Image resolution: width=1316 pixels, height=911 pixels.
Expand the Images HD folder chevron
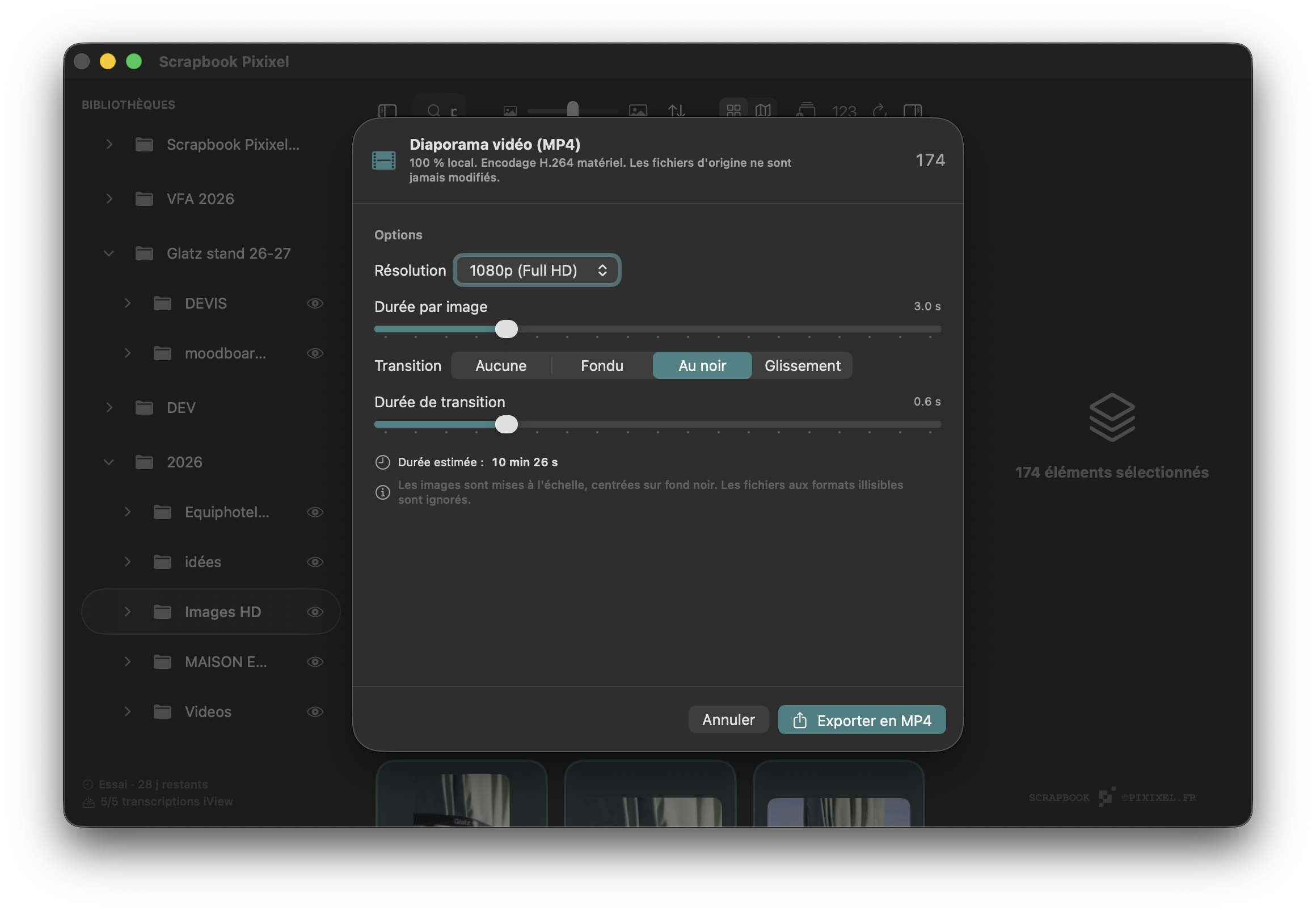[x=127, y=612]
